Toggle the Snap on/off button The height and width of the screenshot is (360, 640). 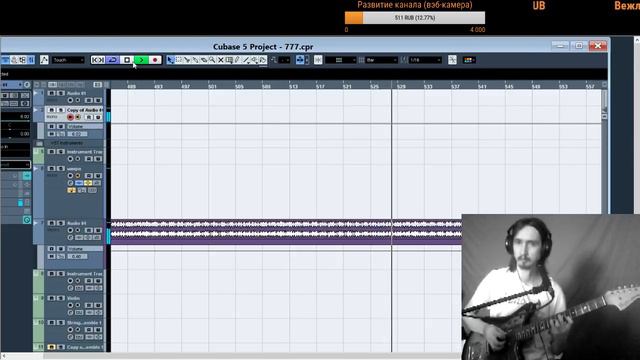coord(318,60)
